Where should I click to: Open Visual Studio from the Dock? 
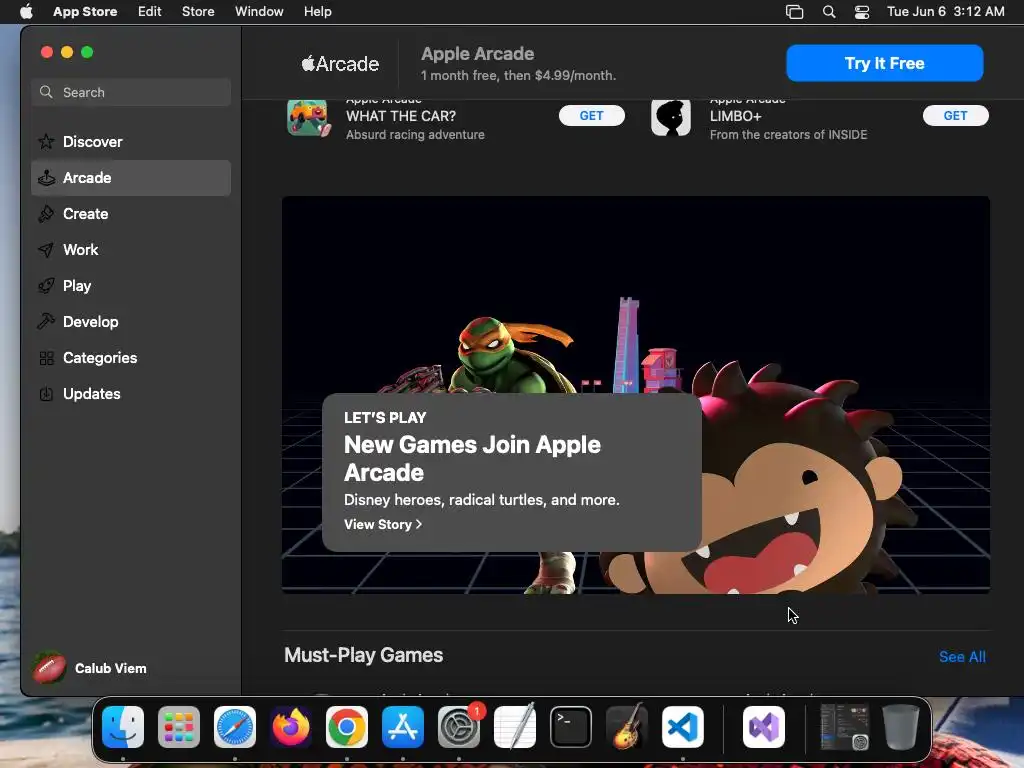pos(764,727)
